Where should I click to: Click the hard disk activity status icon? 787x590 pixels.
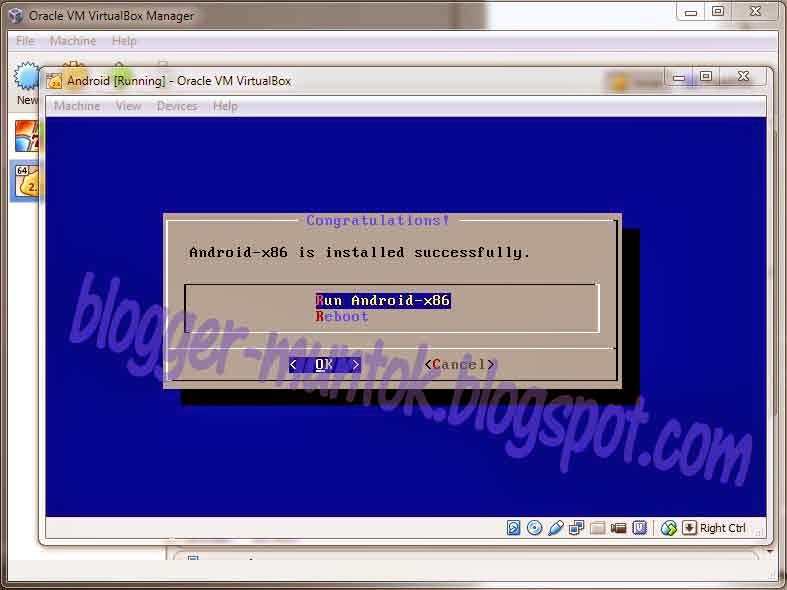pos(513,528)
